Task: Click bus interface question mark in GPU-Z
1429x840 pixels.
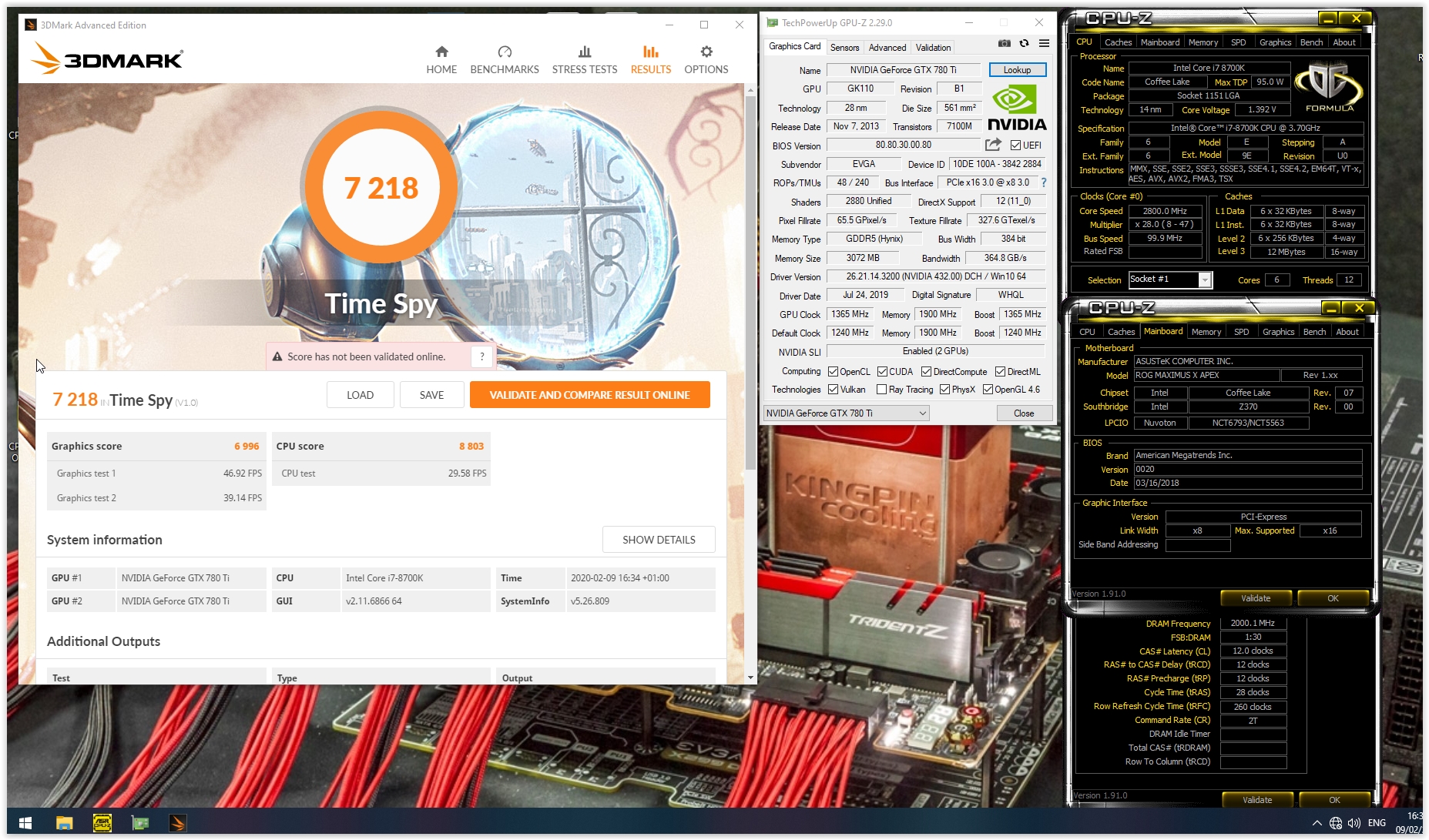Action: [1044, 182]
